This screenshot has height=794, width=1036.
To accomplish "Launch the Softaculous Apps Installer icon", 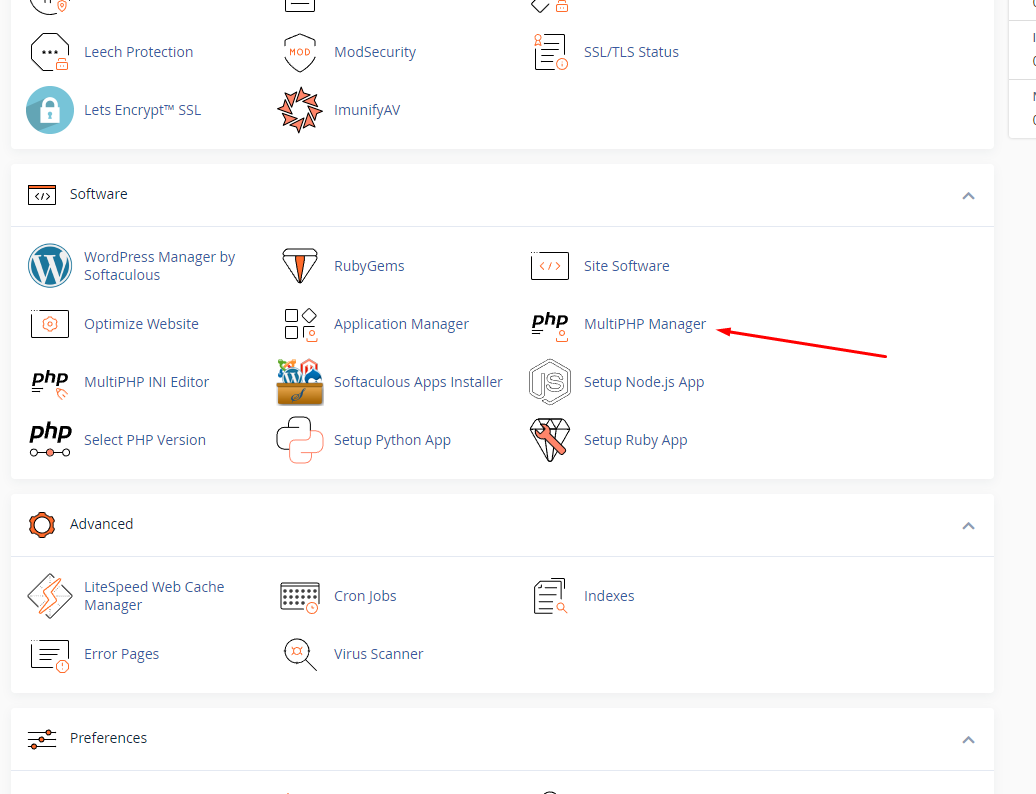I will (x=300, y=382).
